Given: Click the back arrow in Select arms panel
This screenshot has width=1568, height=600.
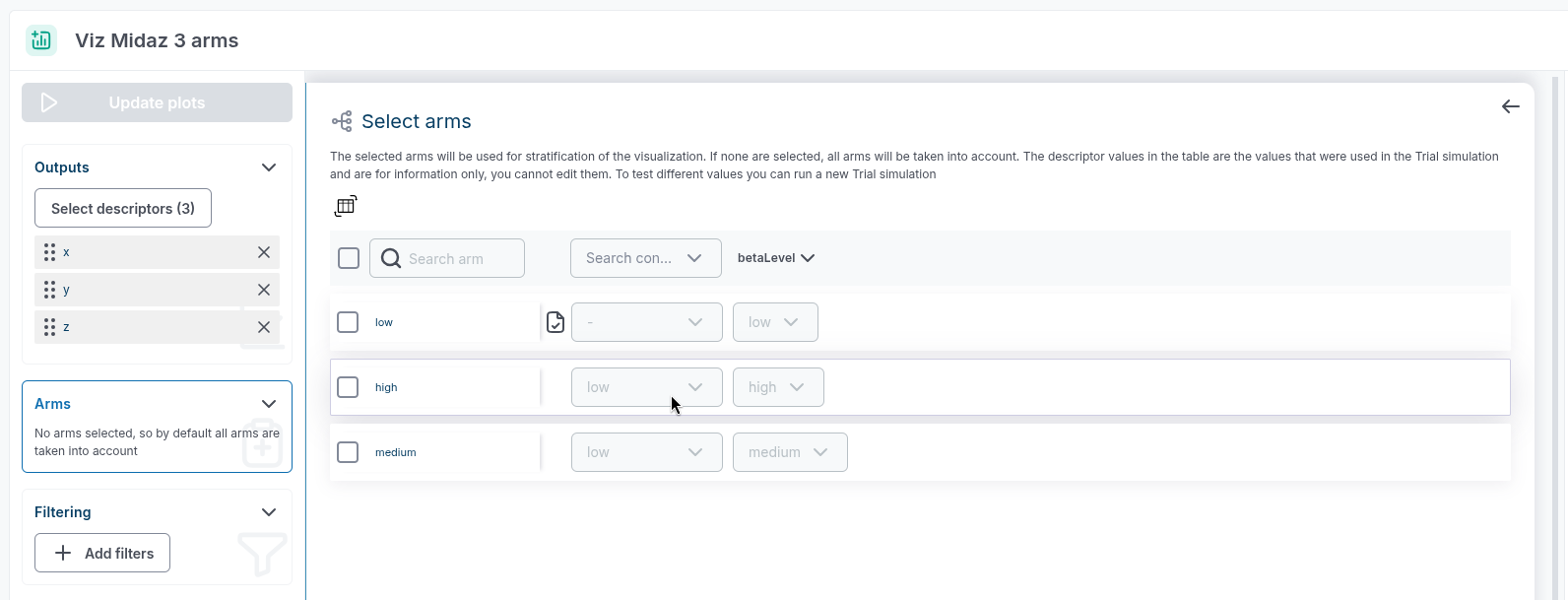Looking at the screenshot, I should click(x=1510, y=106).
